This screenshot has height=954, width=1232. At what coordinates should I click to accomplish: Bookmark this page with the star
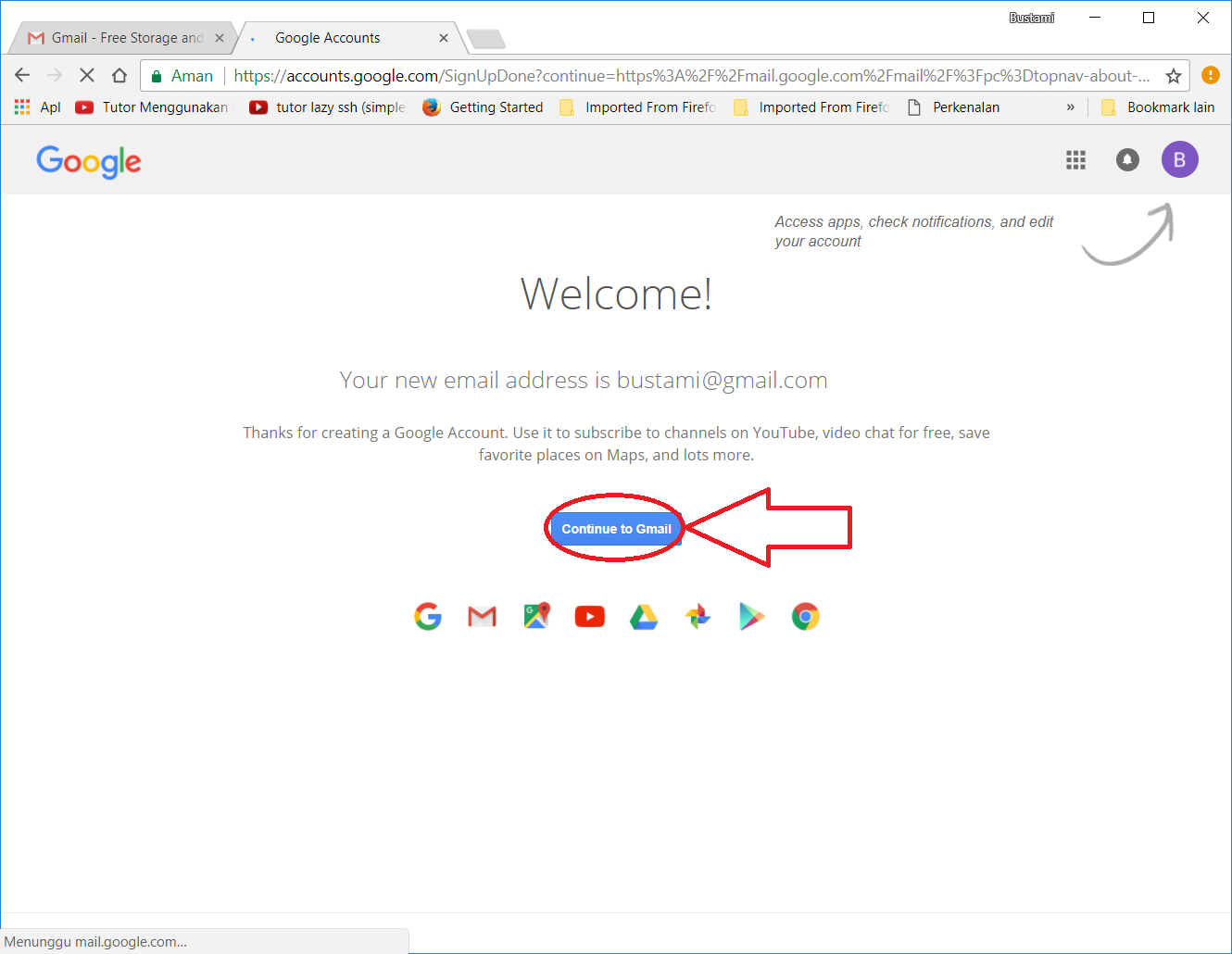point(1174,76)
